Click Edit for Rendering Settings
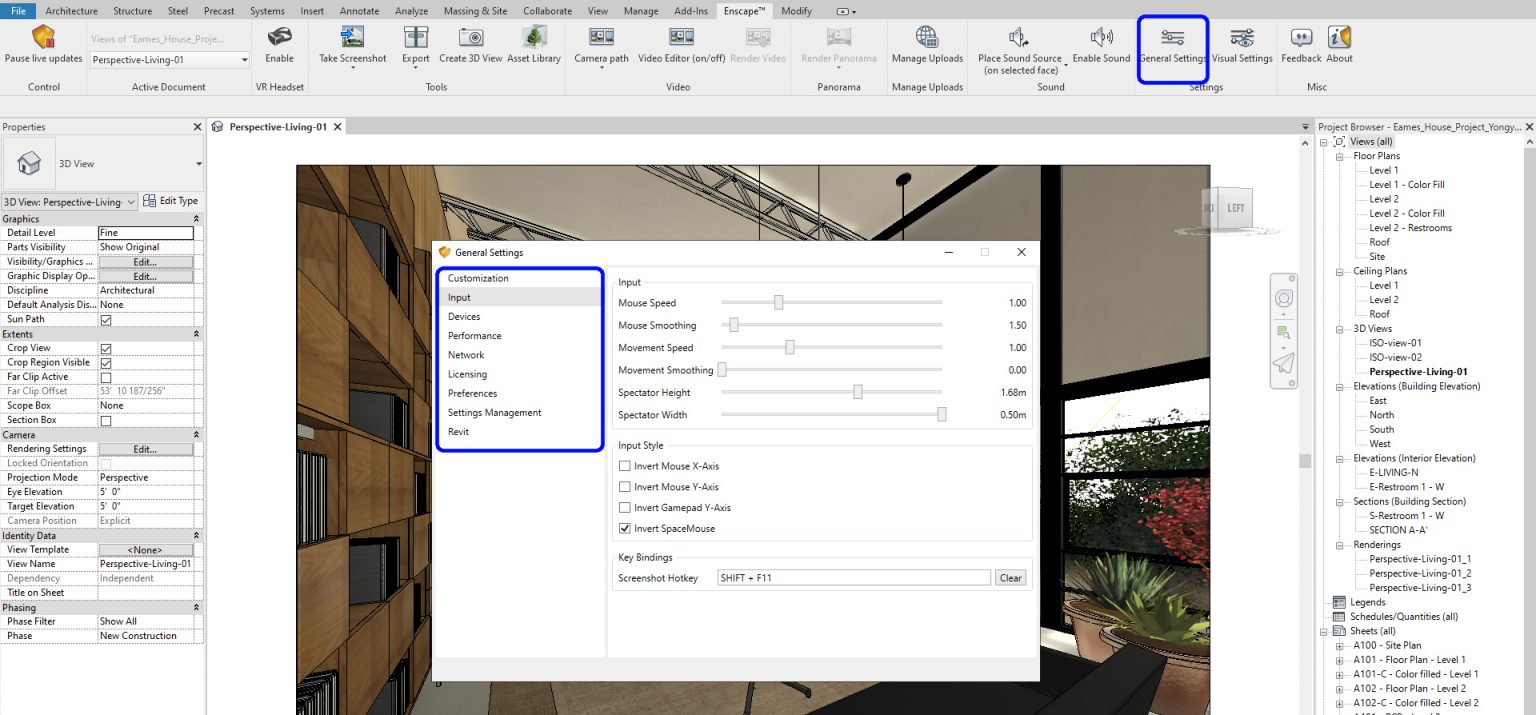The image size is (1536, 715). click(x=145, y=449)
